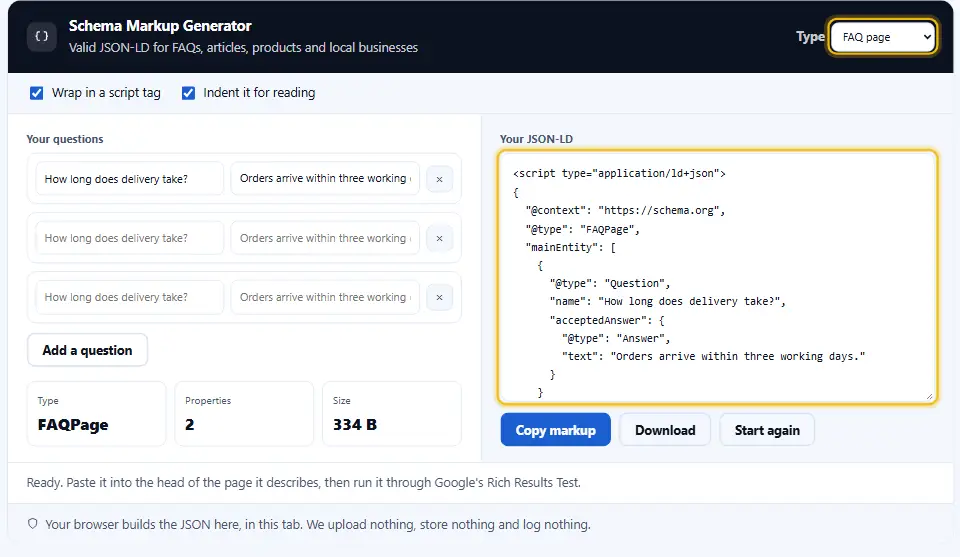
Task: Click the second row's question input field
Action: coord(130,238)
